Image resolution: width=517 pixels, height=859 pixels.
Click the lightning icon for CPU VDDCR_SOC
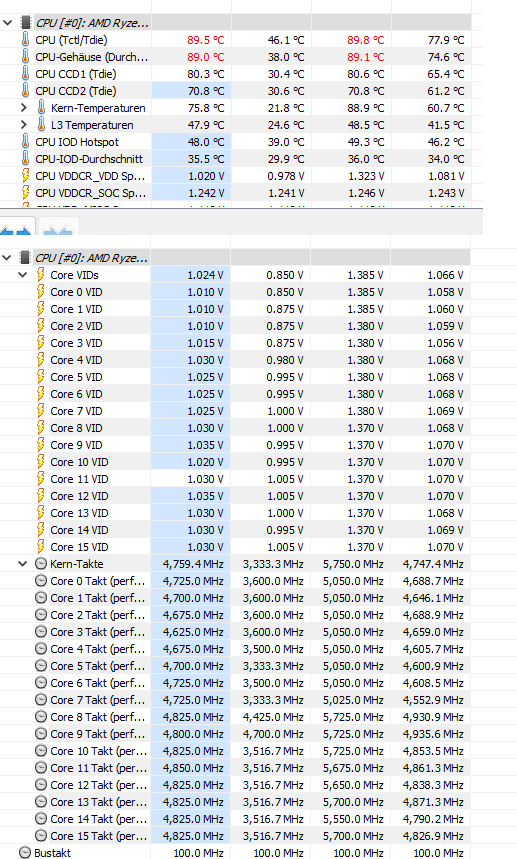[x=25, y=193]
